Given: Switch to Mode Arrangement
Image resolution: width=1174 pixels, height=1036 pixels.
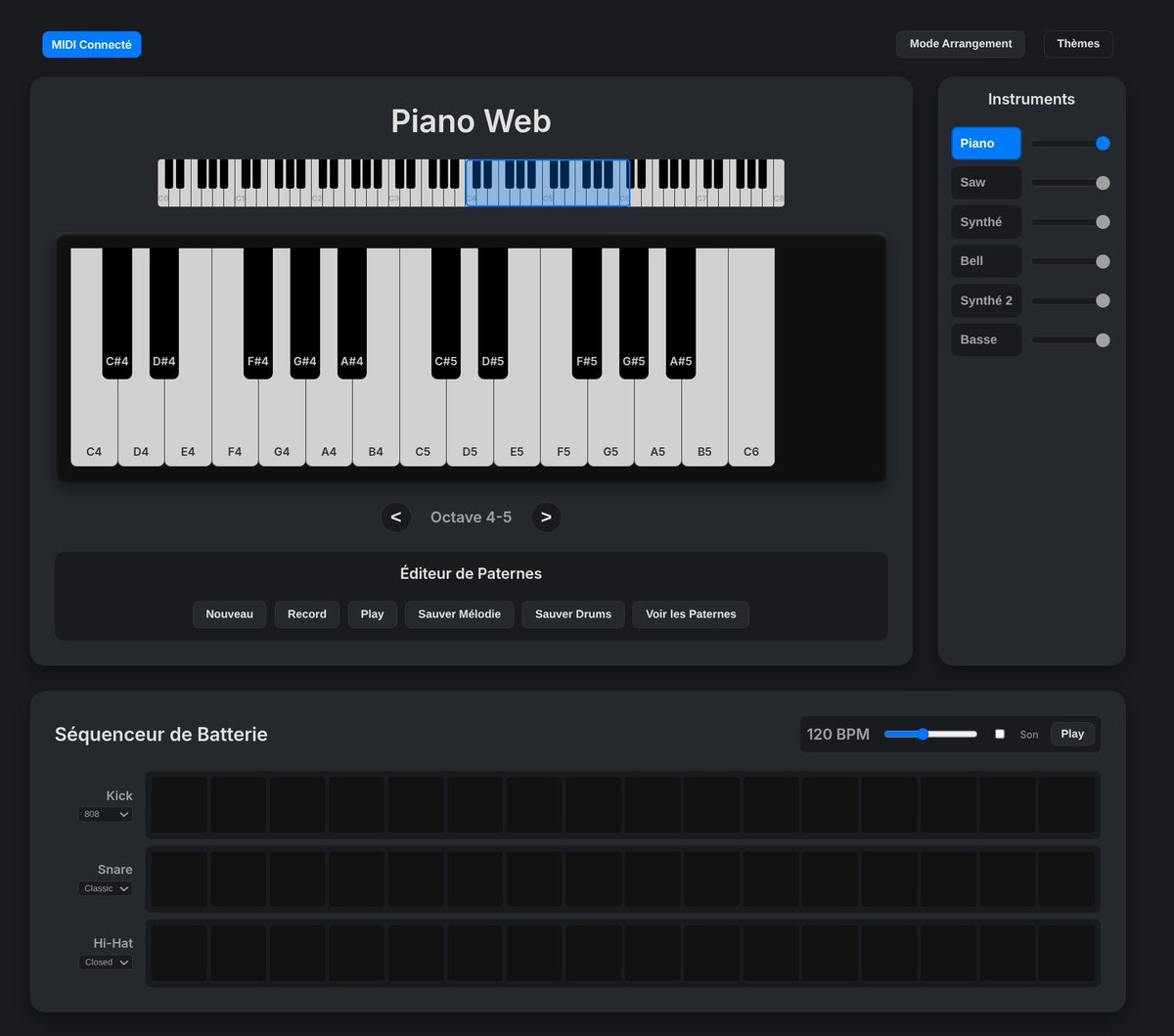Looking at the screenshot, I should [x=961, y=44].
